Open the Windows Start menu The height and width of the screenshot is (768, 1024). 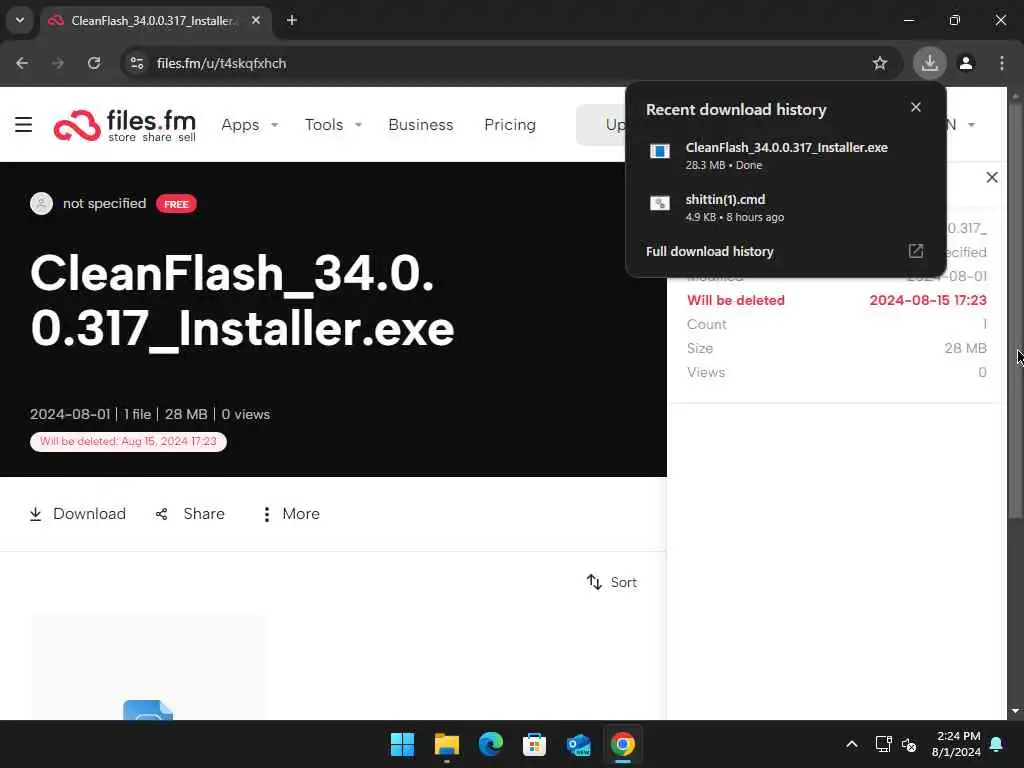tap(402, 744)
